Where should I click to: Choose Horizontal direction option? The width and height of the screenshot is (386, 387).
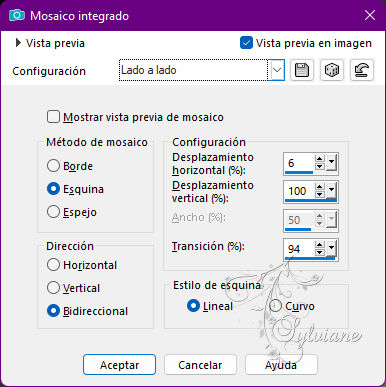53,265
